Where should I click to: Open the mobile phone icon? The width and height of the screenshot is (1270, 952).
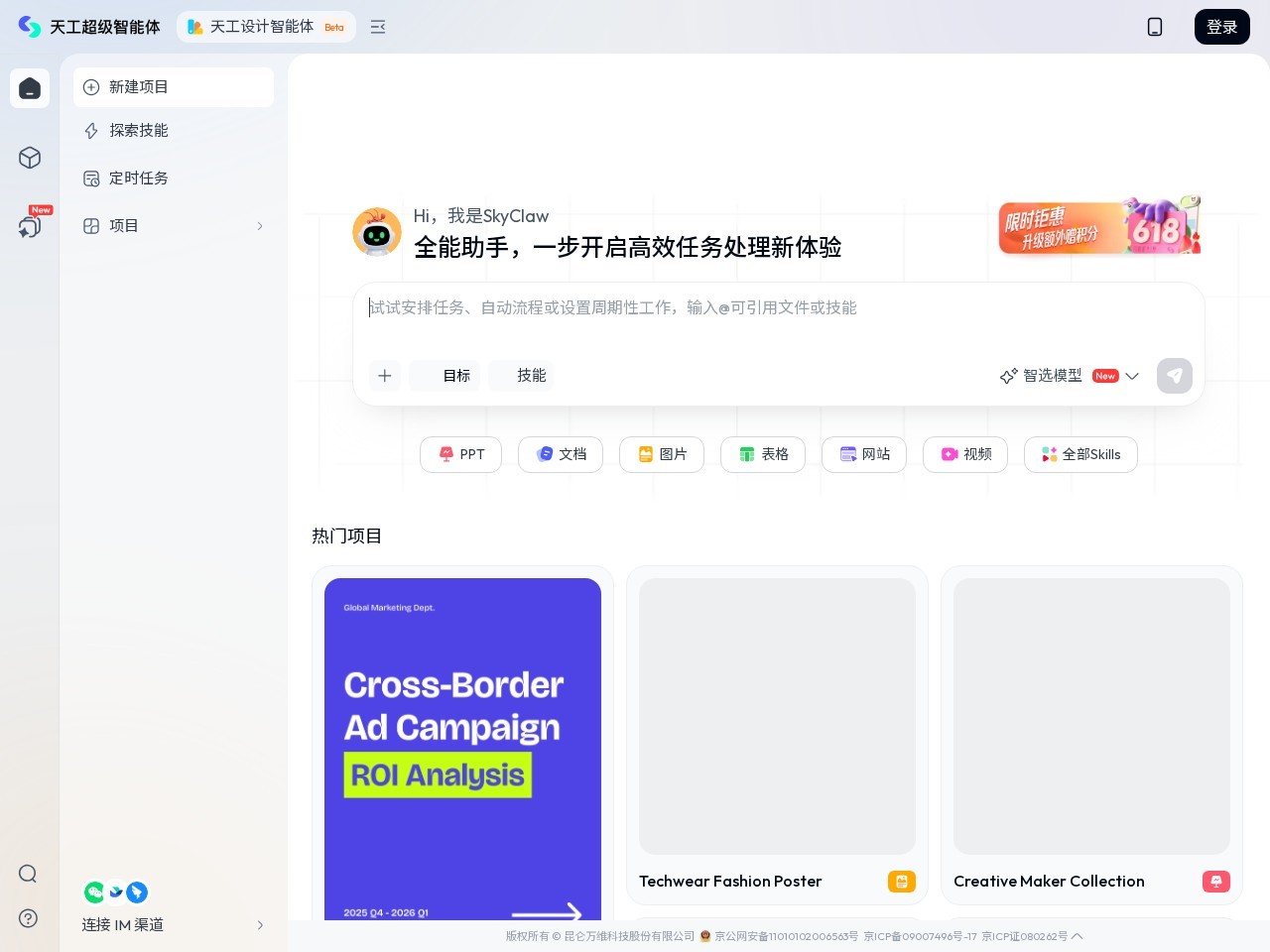click(1155, 27)
